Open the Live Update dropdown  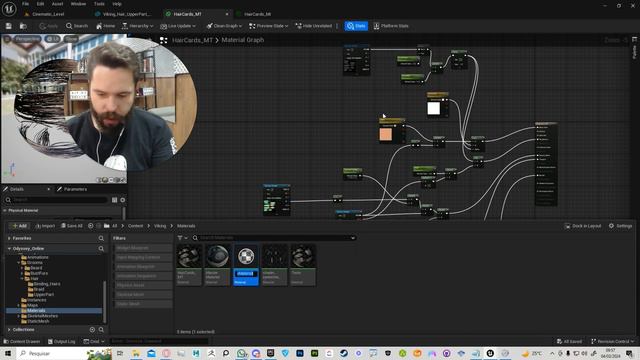[178, 26]
